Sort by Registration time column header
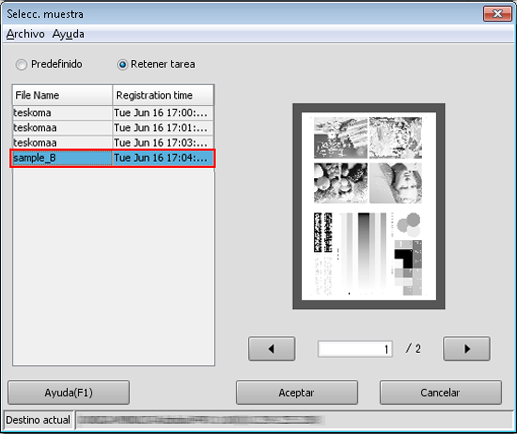This screenshot has height=434, width=517. point(163,95)
